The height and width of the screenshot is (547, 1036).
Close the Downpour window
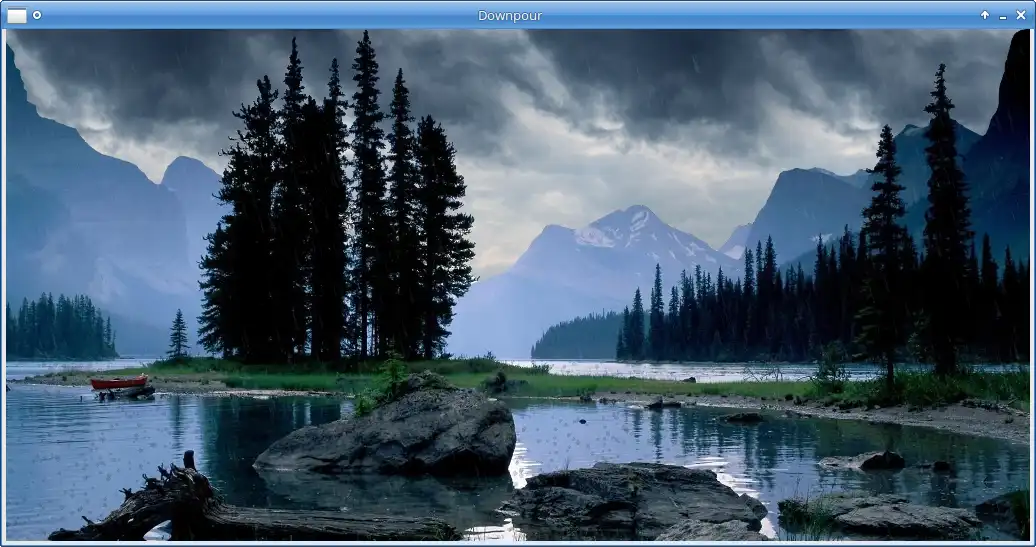click(x=1021, y=15)
